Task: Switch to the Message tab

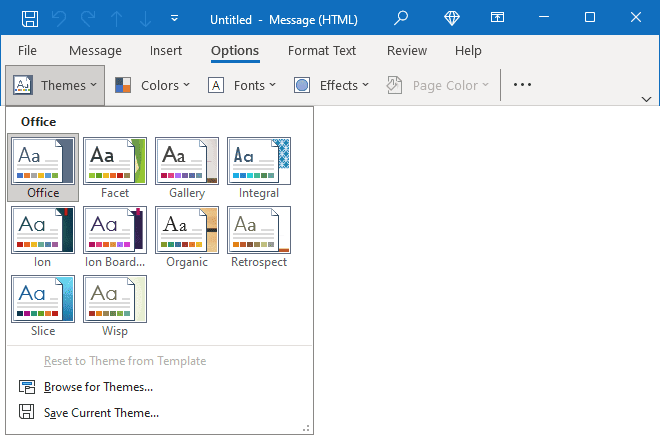Action: [95, 51]
